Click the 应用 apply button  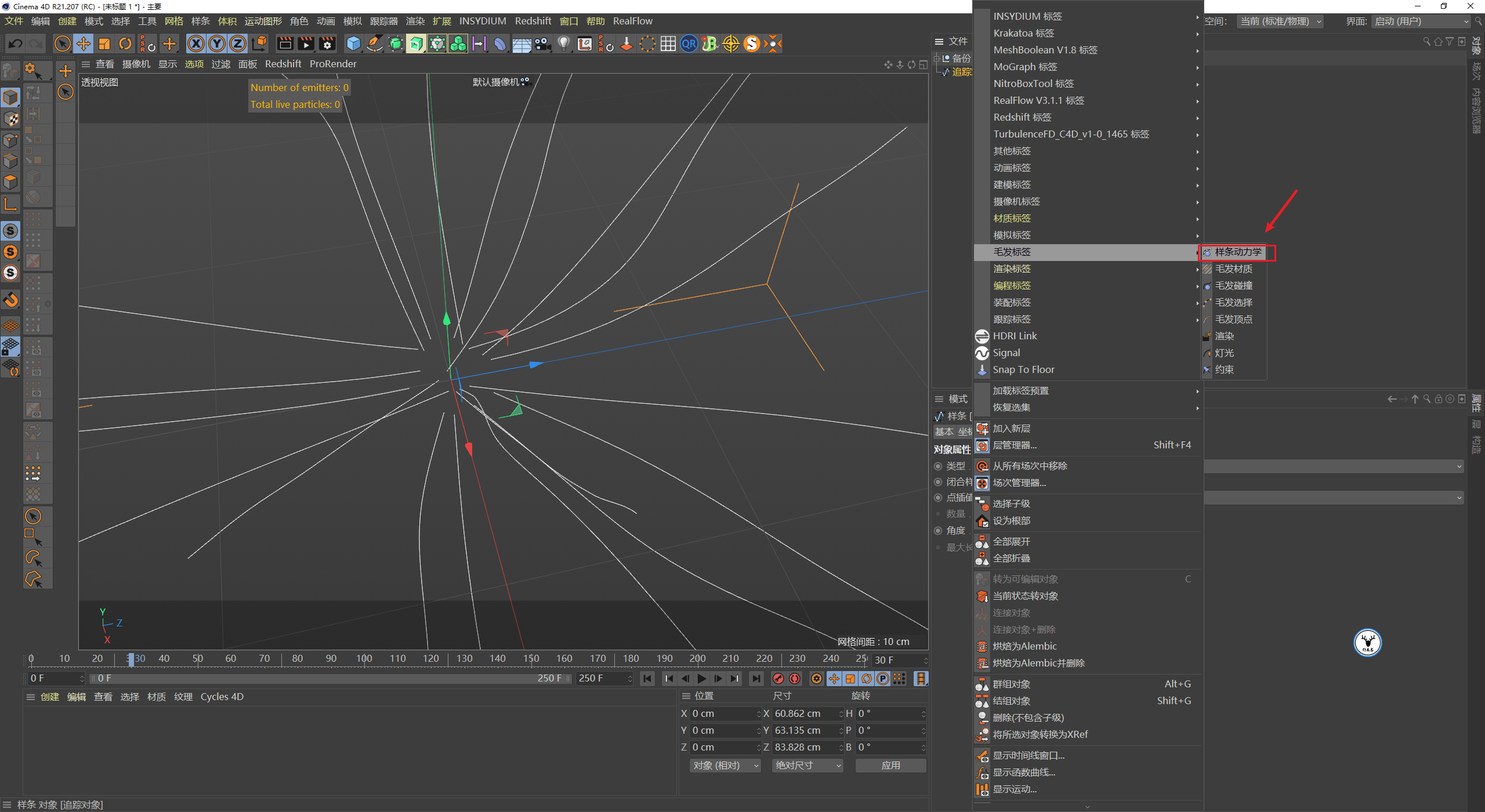[890, 766]
